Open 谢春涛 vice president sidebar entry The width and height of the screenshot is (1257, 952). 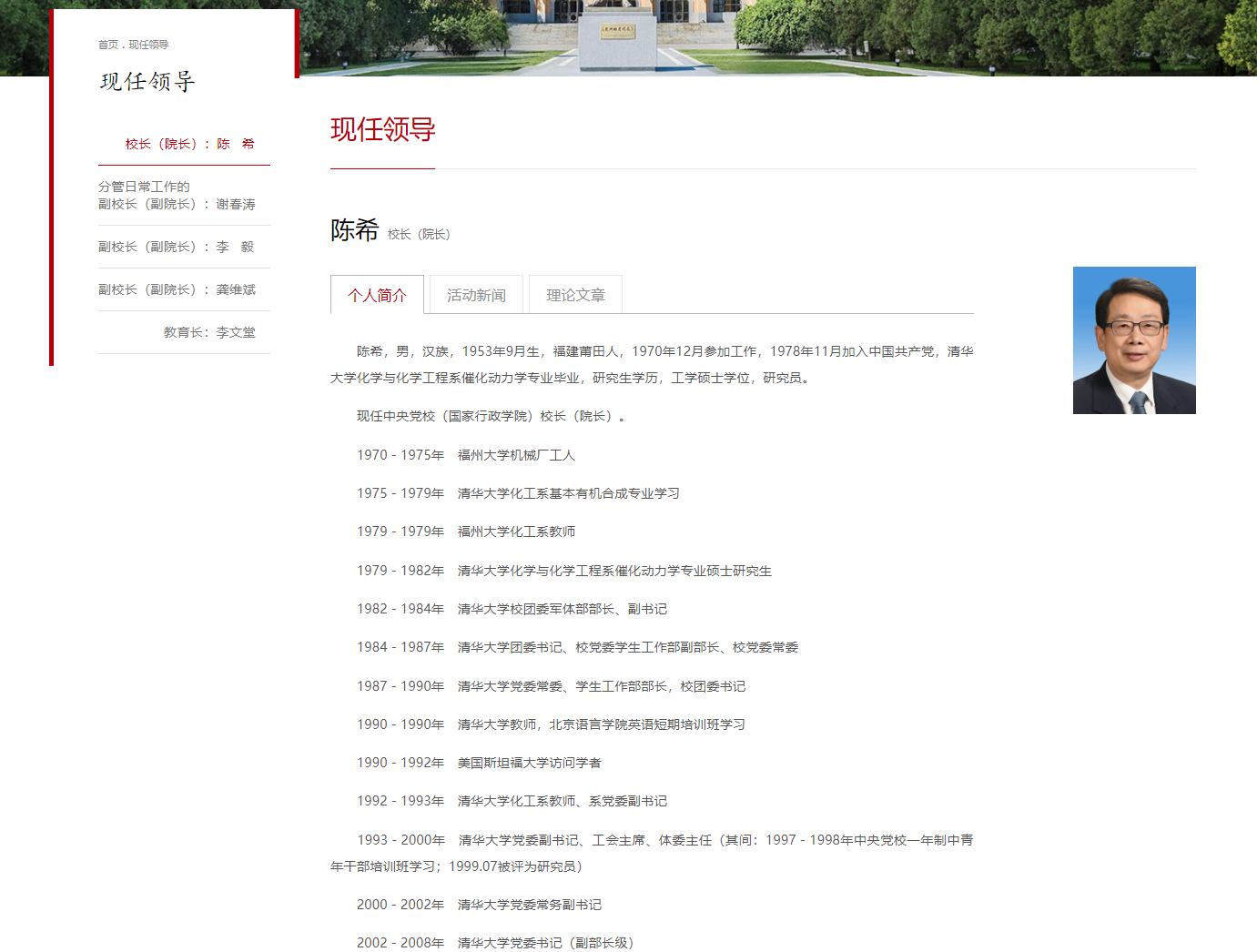tap(177, 196)
